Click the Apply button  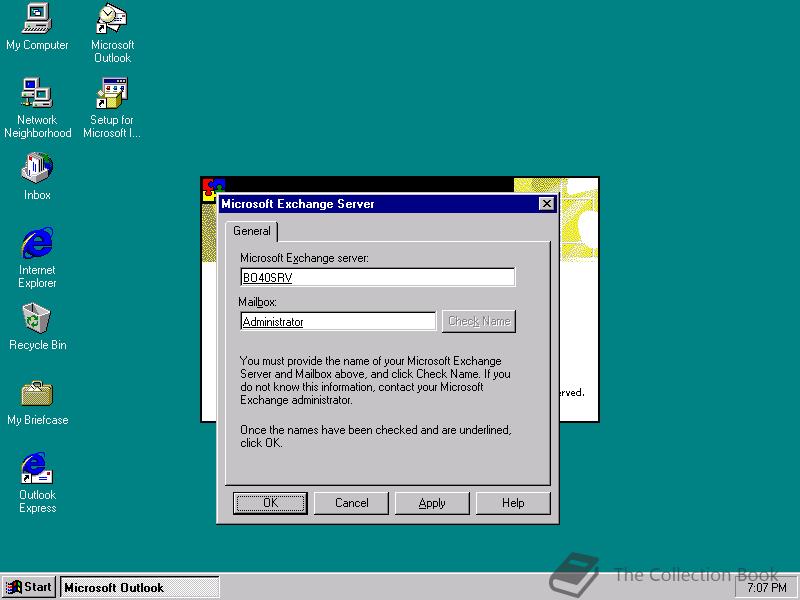point(432,503)
